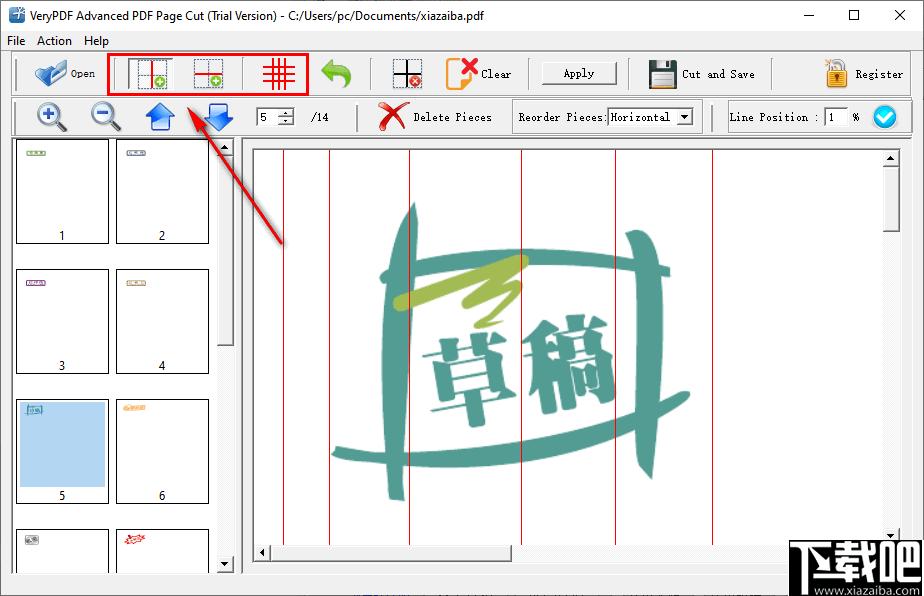Click the Apply button
924x596 pixels.
(x=579, y=74)
